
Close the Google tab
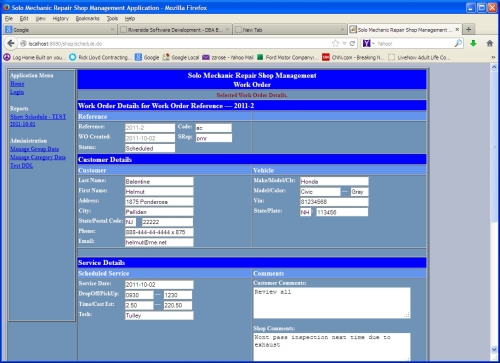point(112,30)
